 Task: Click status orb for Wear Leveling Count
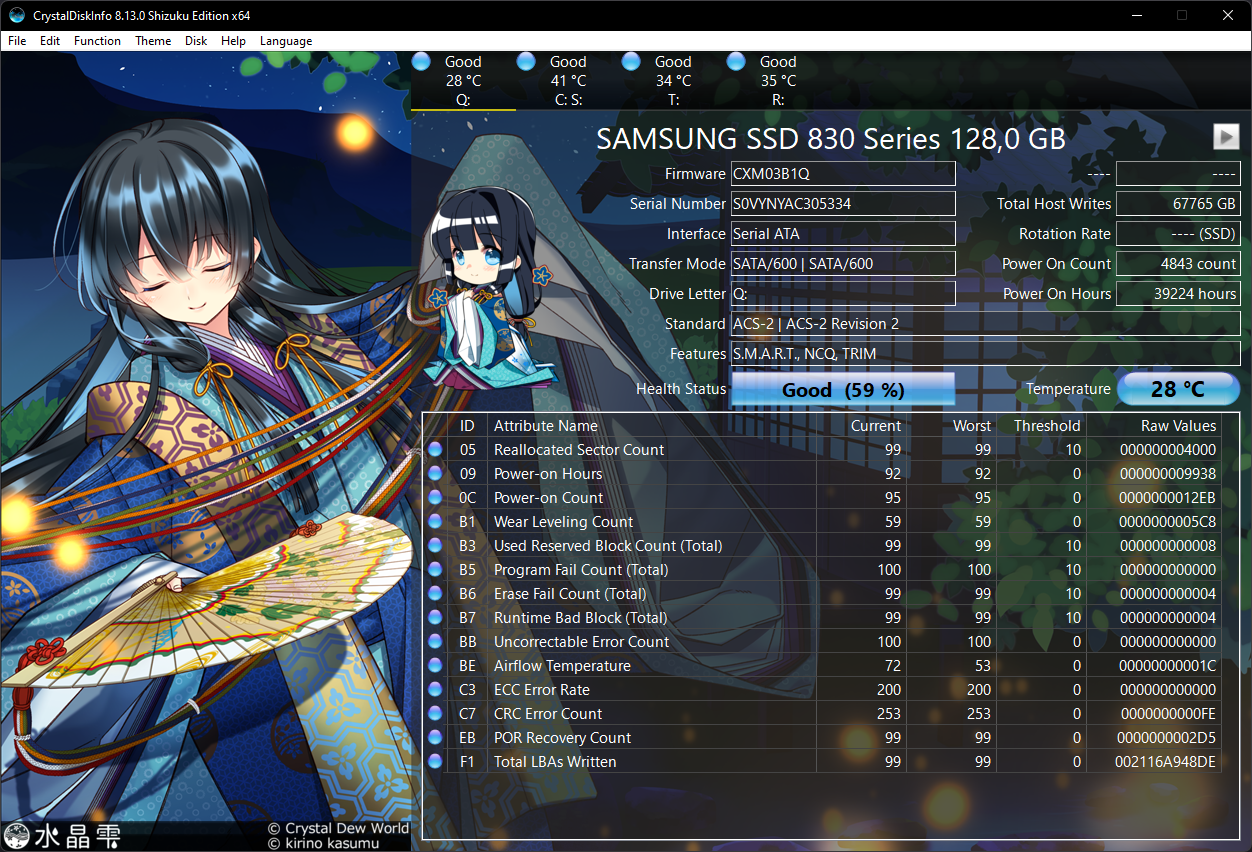435,522
